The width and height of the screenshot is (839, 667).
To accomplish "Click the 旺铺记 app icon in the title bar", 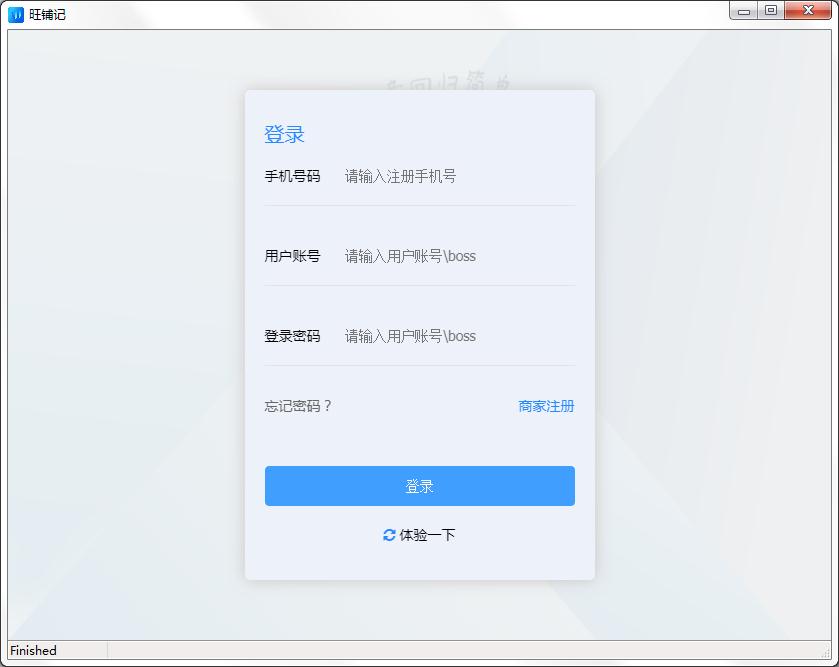I will point(14,13).
